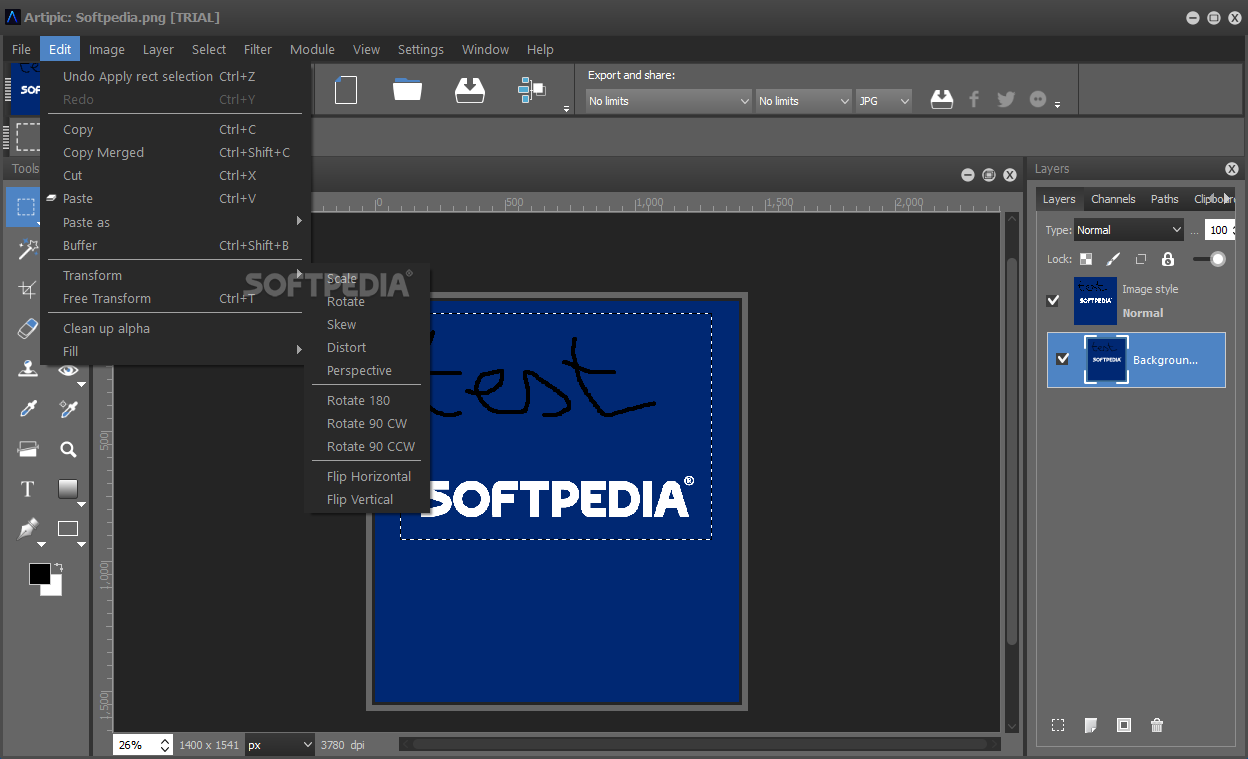This screenshot has height=759, width=1248.
Task: Open the JPG format dropdown
Action: tap(884, 101)
